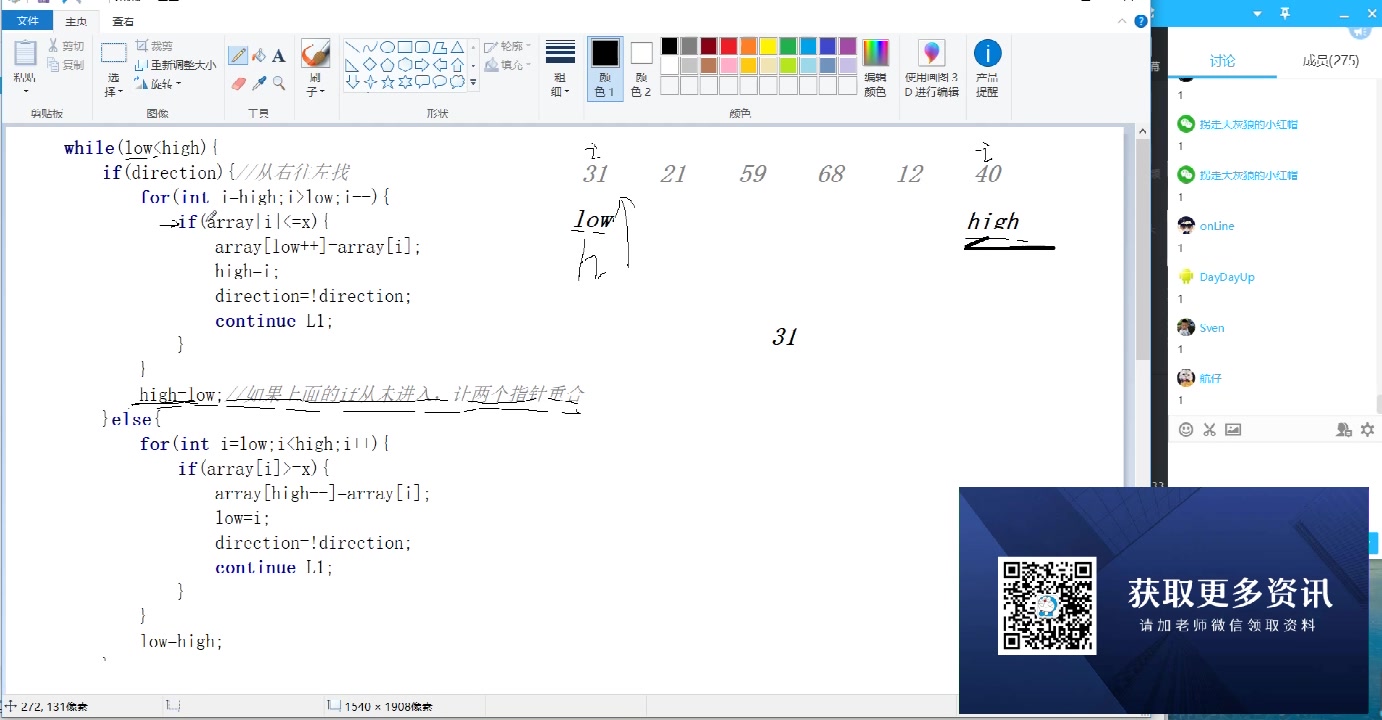Viewport: 1382px width, 720px height.
Task: Click the scissors screenshot icon in chat
Action: click(1209, 430)
